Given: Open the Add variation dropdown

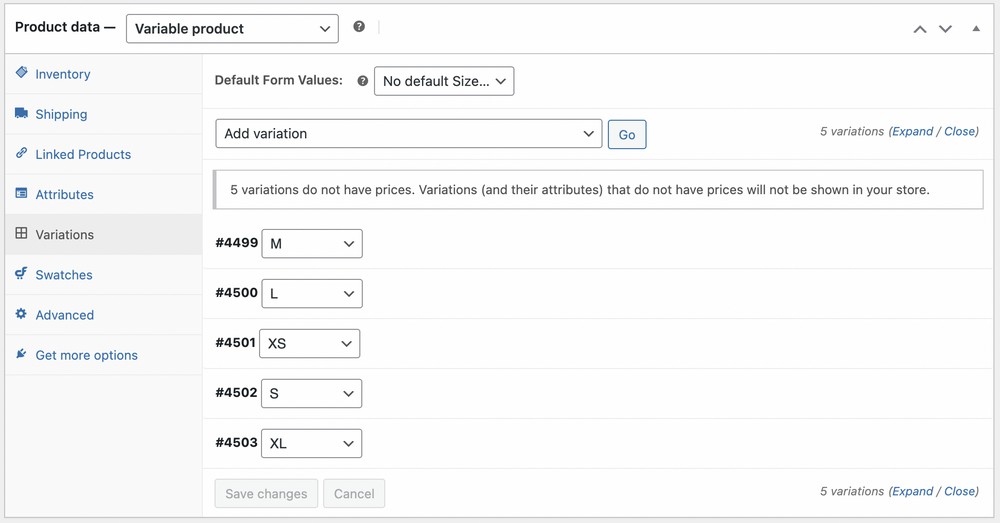Looking at the screenshot, I should 409,133.
